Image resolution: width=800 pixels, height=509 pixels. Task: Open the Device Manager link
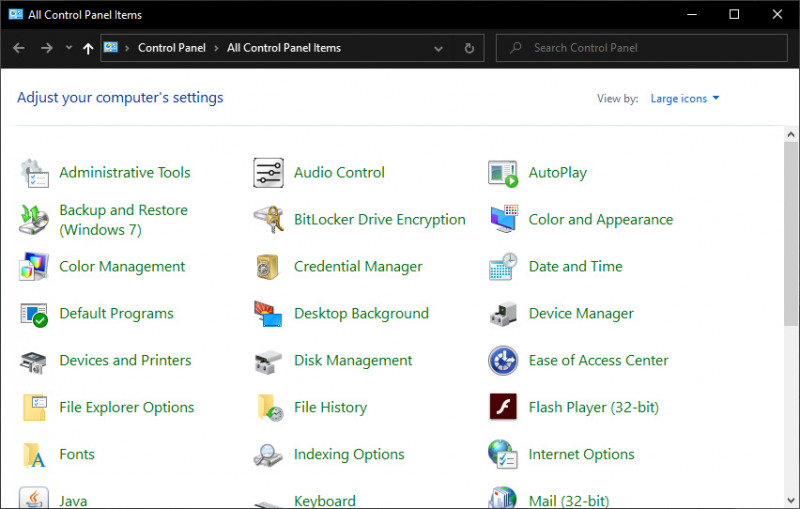[581, 314]
